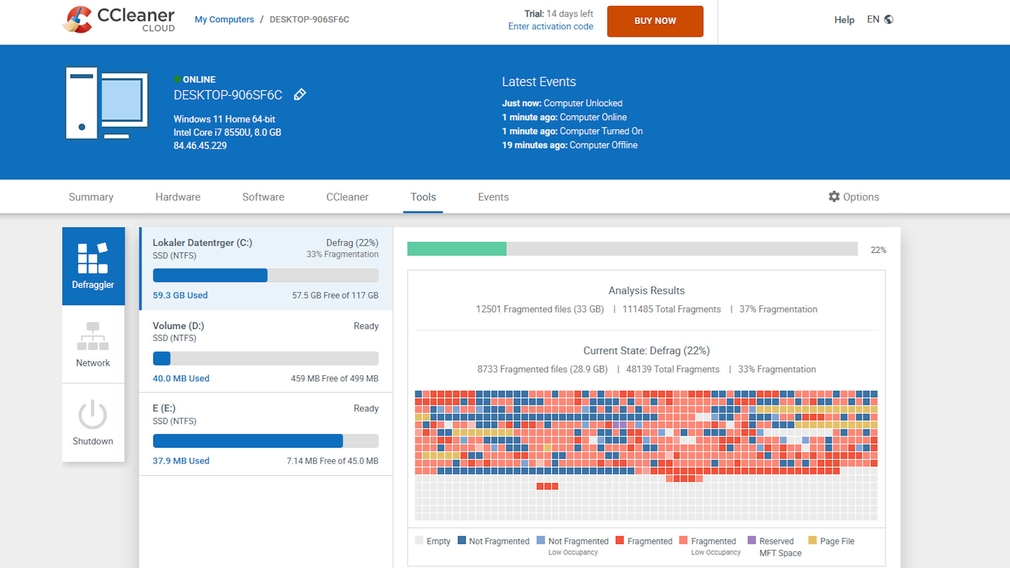Open the Network tool
The image size is (1010, 568).
[x=93, y=345]
